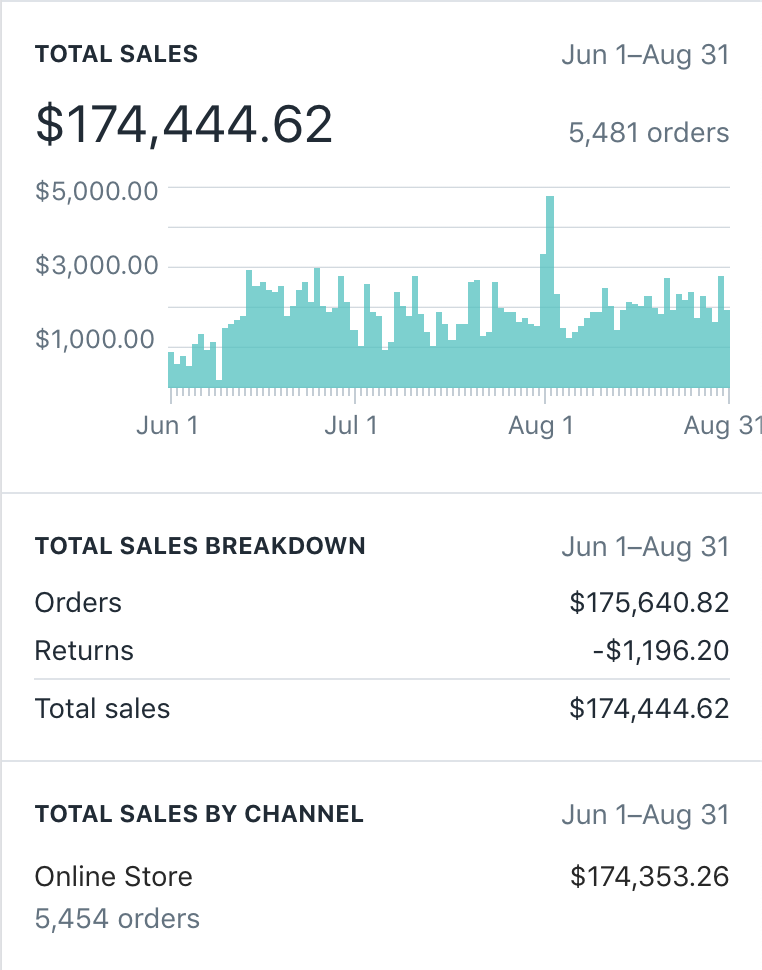Click the -$1,196.20 returns amount
The height and width of the screenshot is (970, 762).
(x=660, y=651)
